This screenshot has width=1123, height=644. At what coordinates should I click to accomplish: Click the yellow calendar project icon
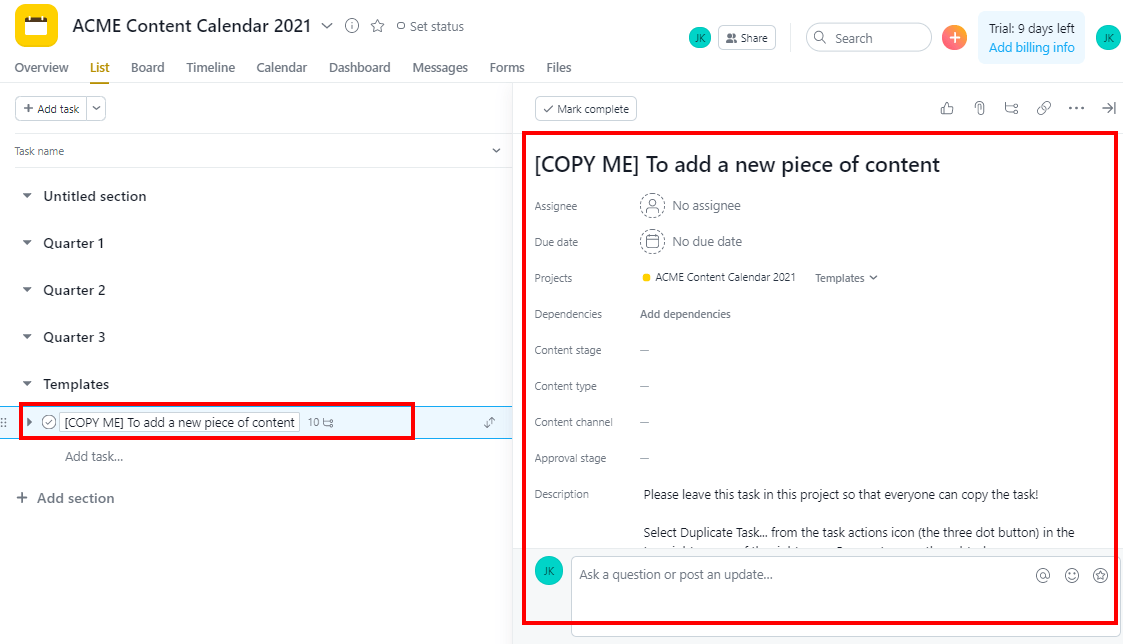(x=37, y=26)
